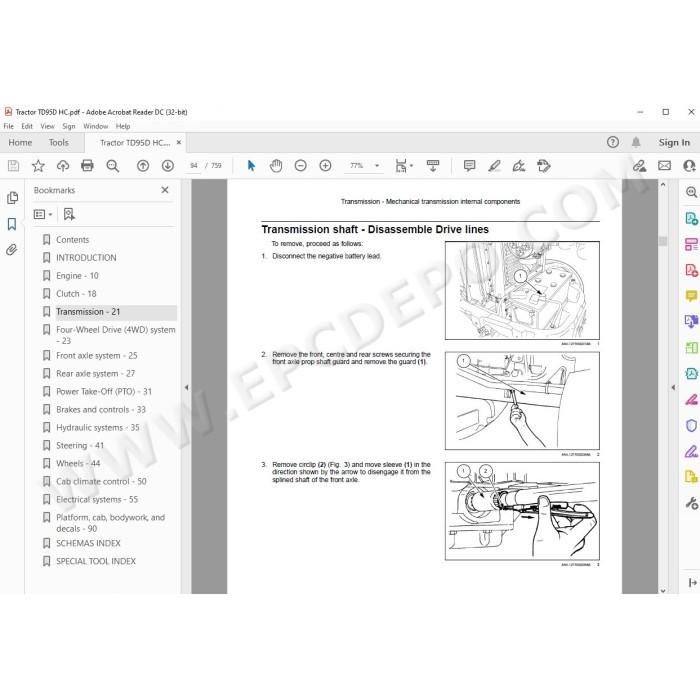Go to next page arrow icon
Screen dimensions: 700x700
(x=168, y=166)
